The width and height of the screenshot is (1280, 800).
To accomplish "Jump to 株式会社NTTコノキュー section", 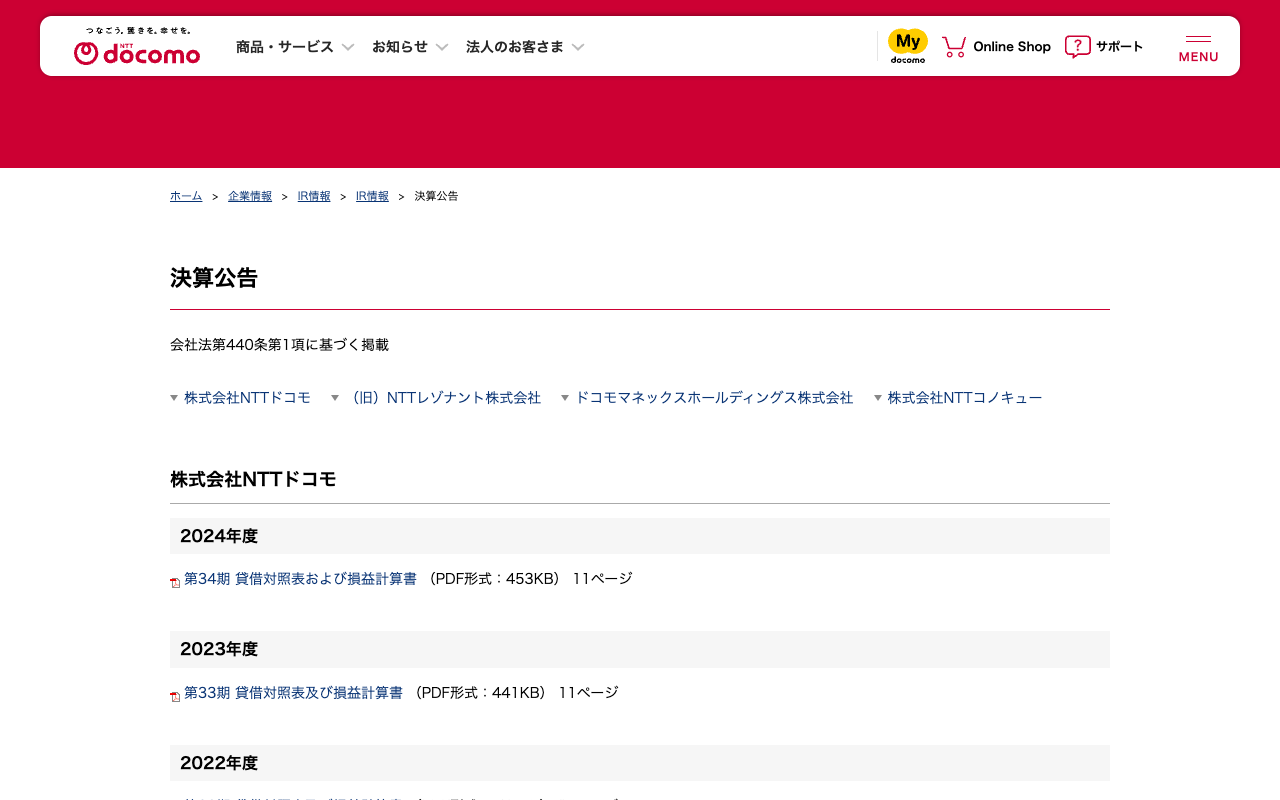I will (x=965, y=398).
